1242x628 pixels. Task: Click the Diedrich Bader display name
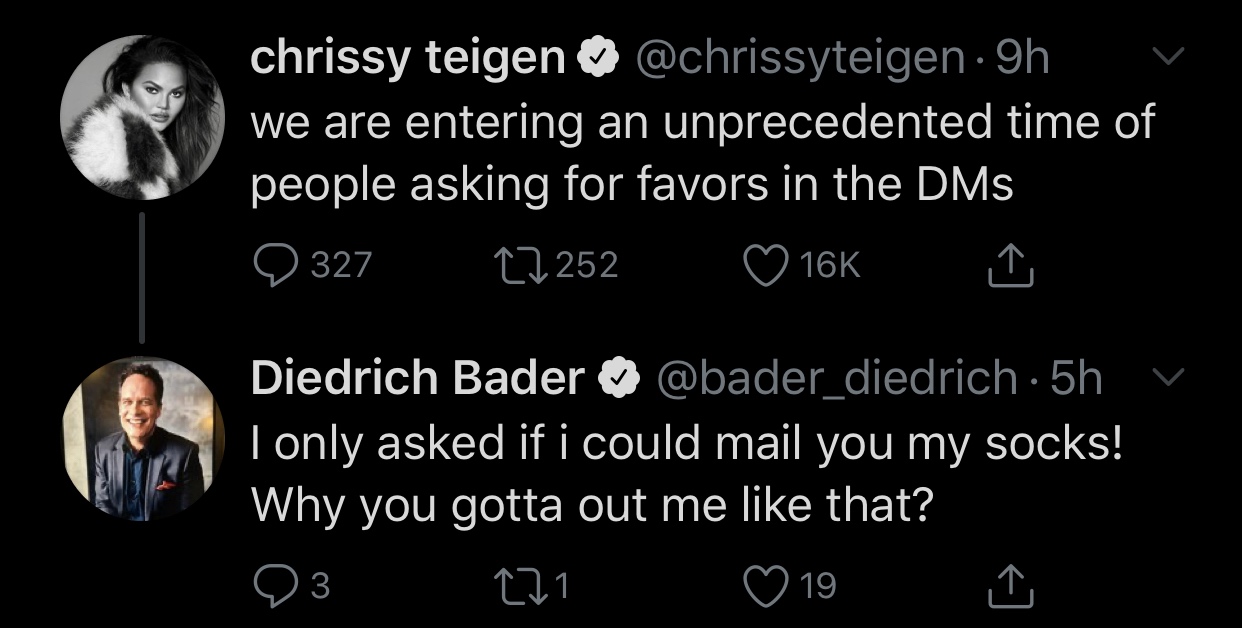(x=417, y=379)
